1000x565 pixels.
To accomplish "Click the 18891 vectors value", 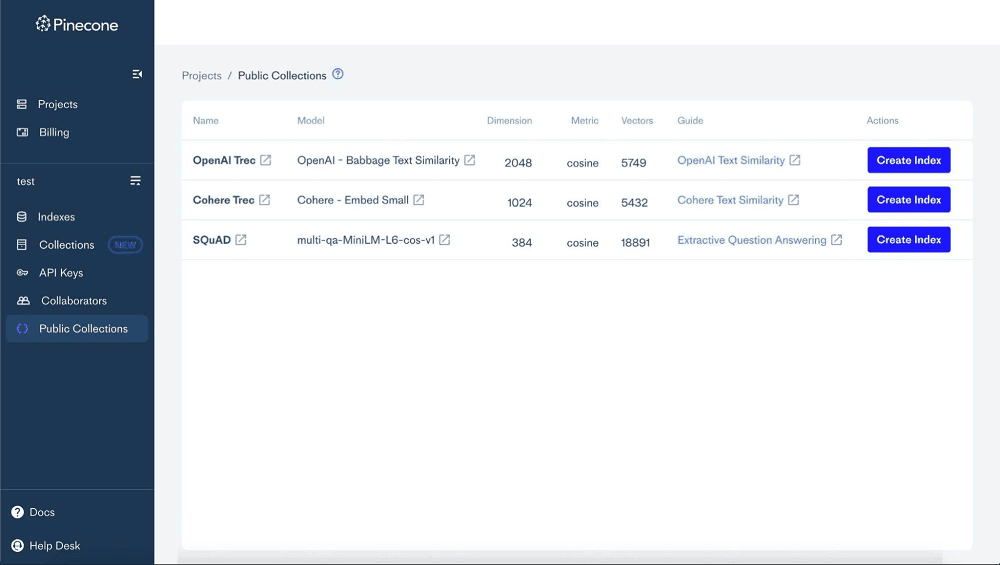I will click(x=636, y=242).
